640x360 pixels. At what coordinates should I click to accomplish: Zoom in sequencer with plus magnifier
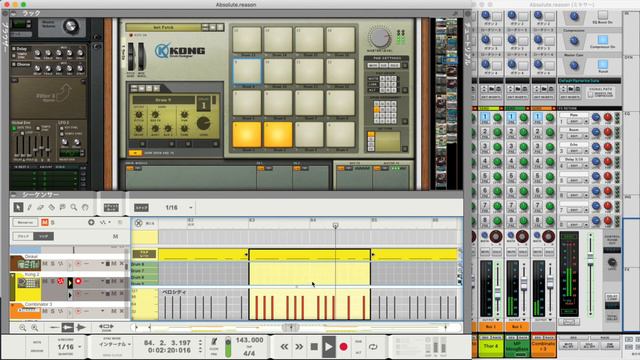(35, 327)
